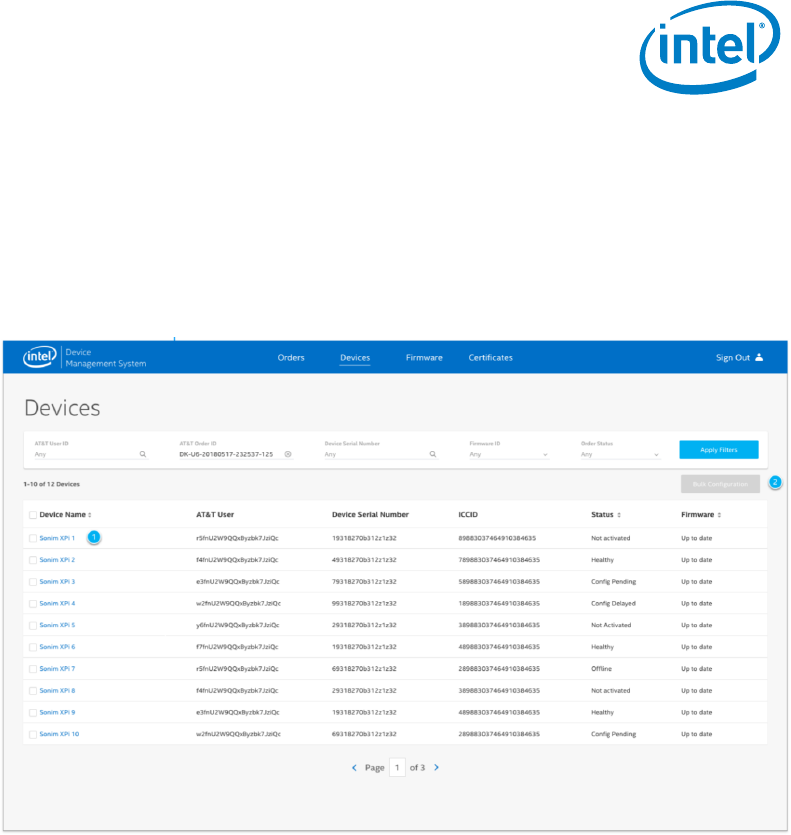Click the Intel logo in the header bar
791x835 pixels.
pyautogui.click(x=39, y=357)
